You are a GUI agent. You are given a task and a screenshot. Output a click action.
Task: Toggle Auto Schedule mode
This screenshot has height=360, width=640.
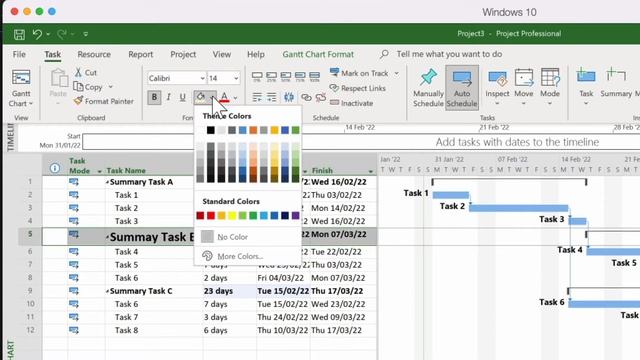coord(462,88)
